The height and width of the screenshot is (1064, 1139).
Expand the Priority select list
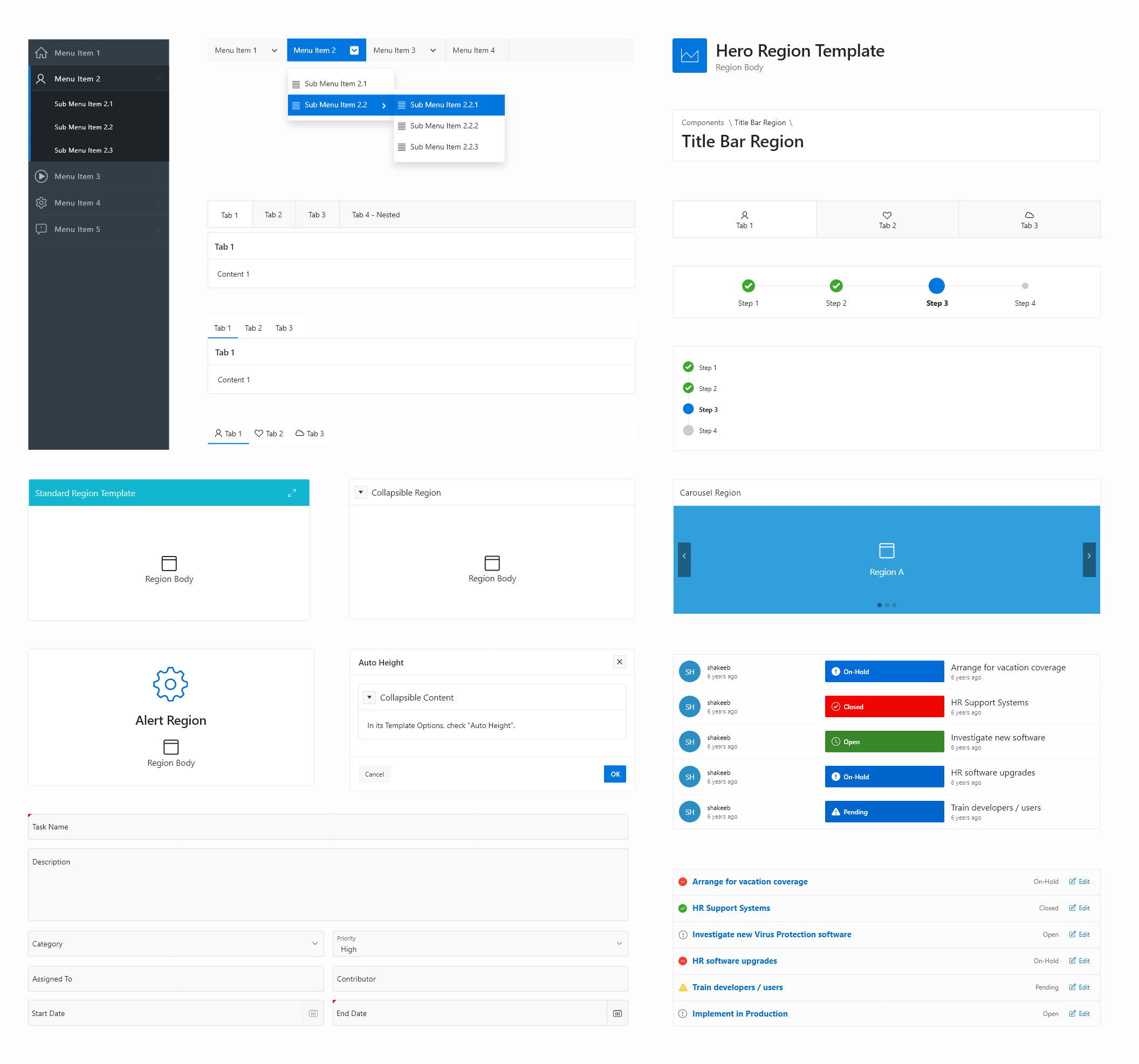tap(479, 944)
